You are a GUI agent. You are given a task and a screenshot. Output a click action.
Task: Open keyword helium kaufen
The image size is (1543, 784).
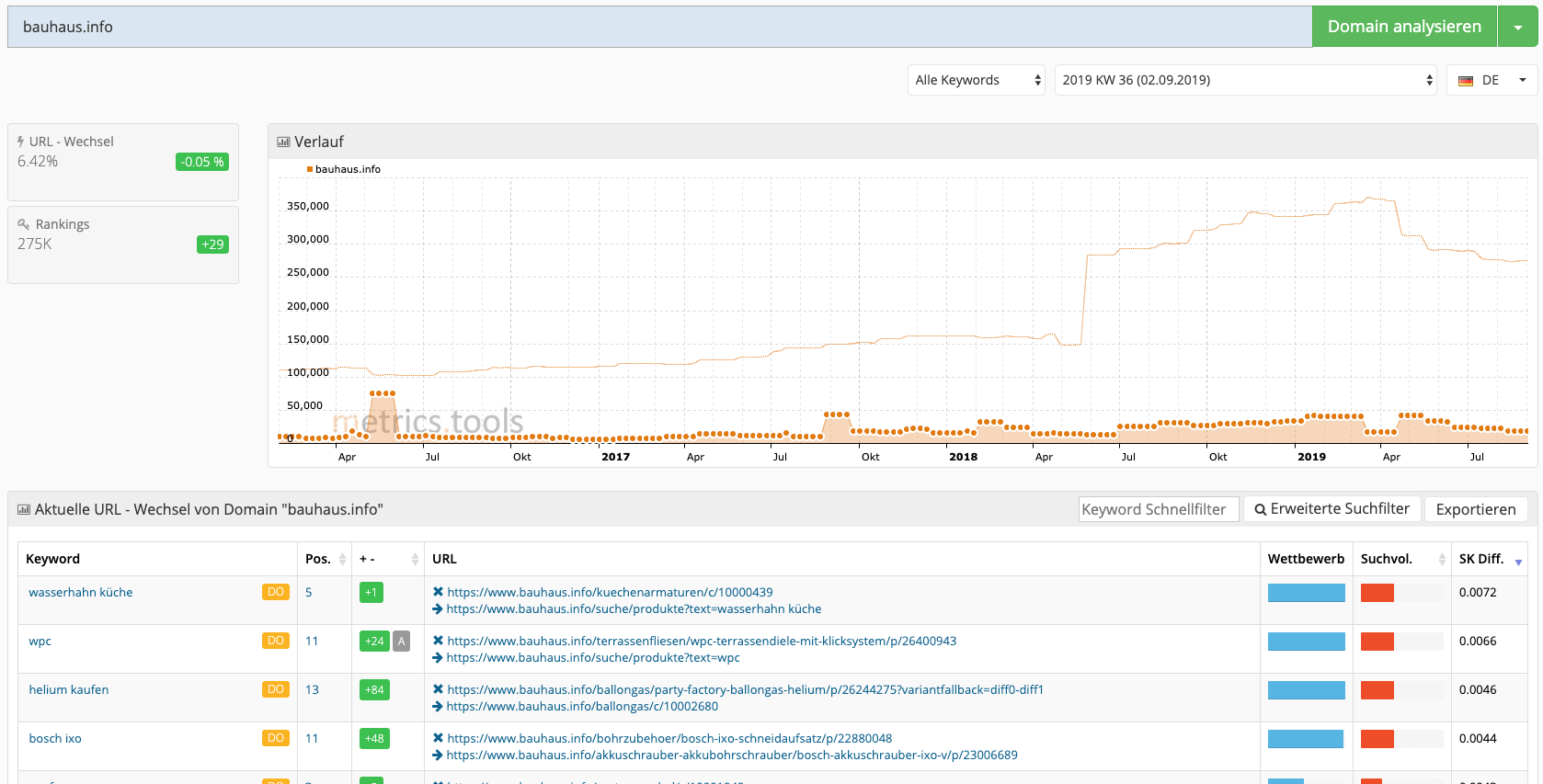(x=69, y=690)
